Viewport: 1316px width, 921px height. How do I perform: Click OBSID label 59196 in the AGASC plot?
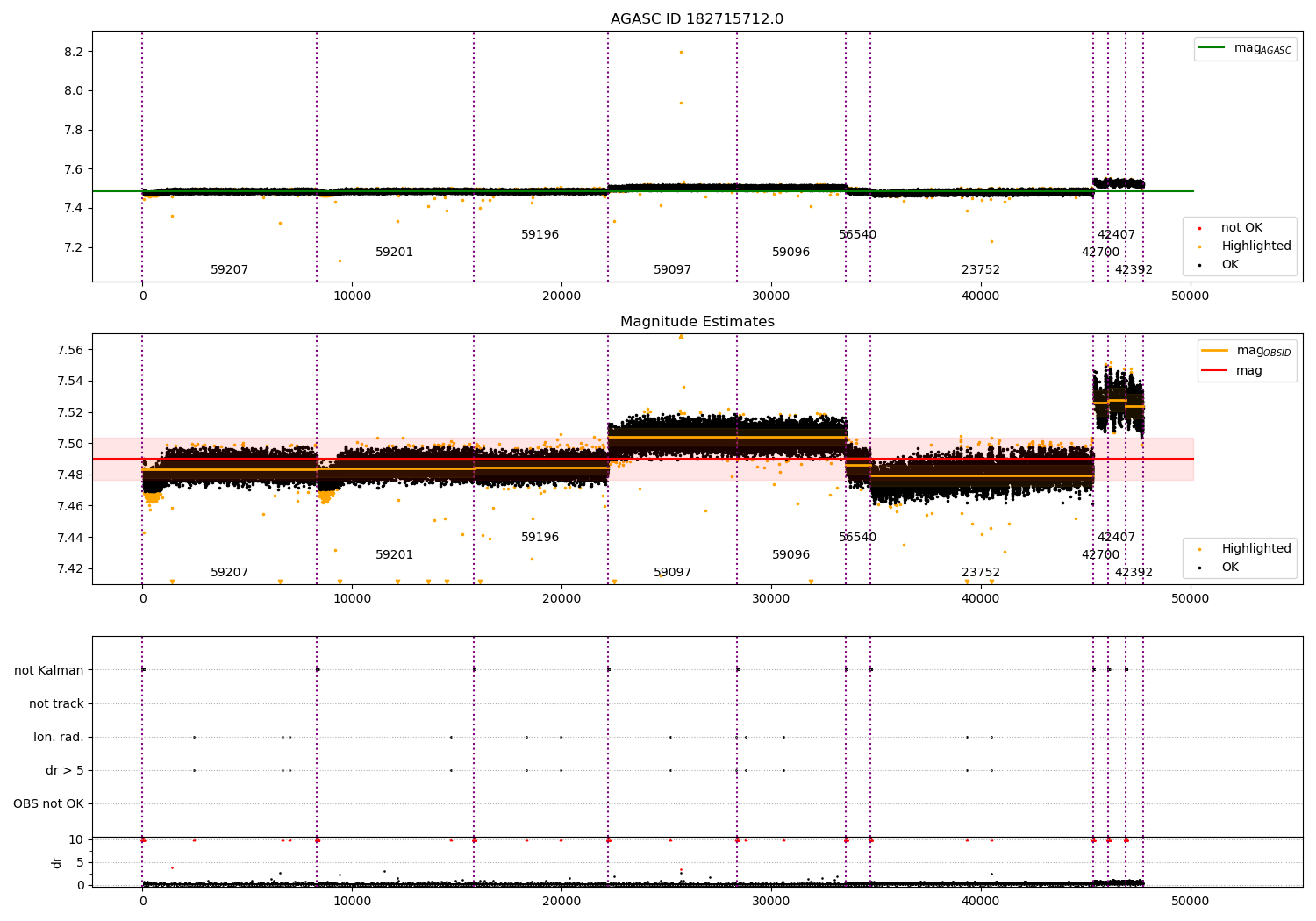point(540,235)
